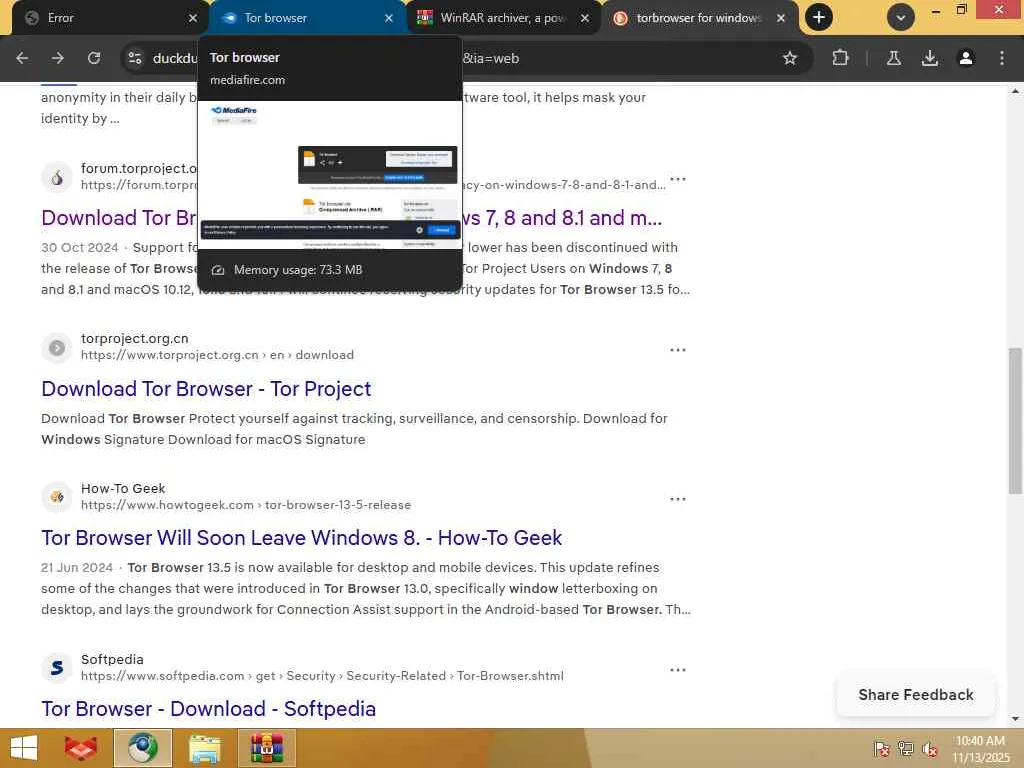Open WinRAR from the taskbar

[266, 748]
